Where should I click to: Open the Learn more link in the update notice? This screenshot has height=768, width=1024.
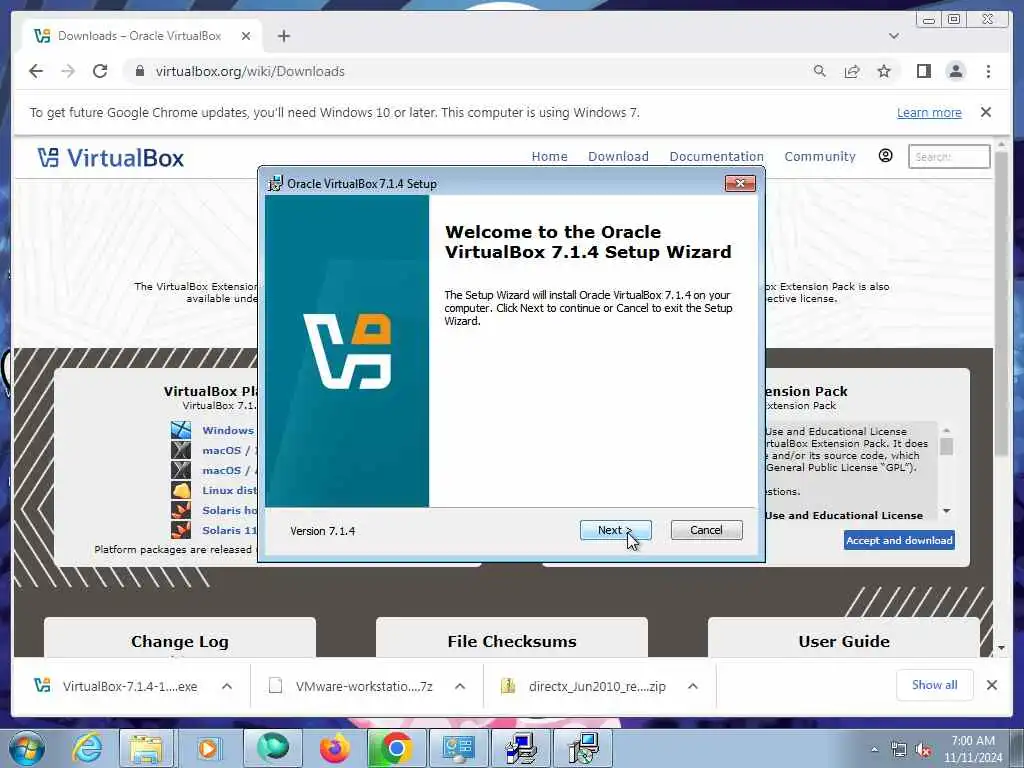click(929, 112)
